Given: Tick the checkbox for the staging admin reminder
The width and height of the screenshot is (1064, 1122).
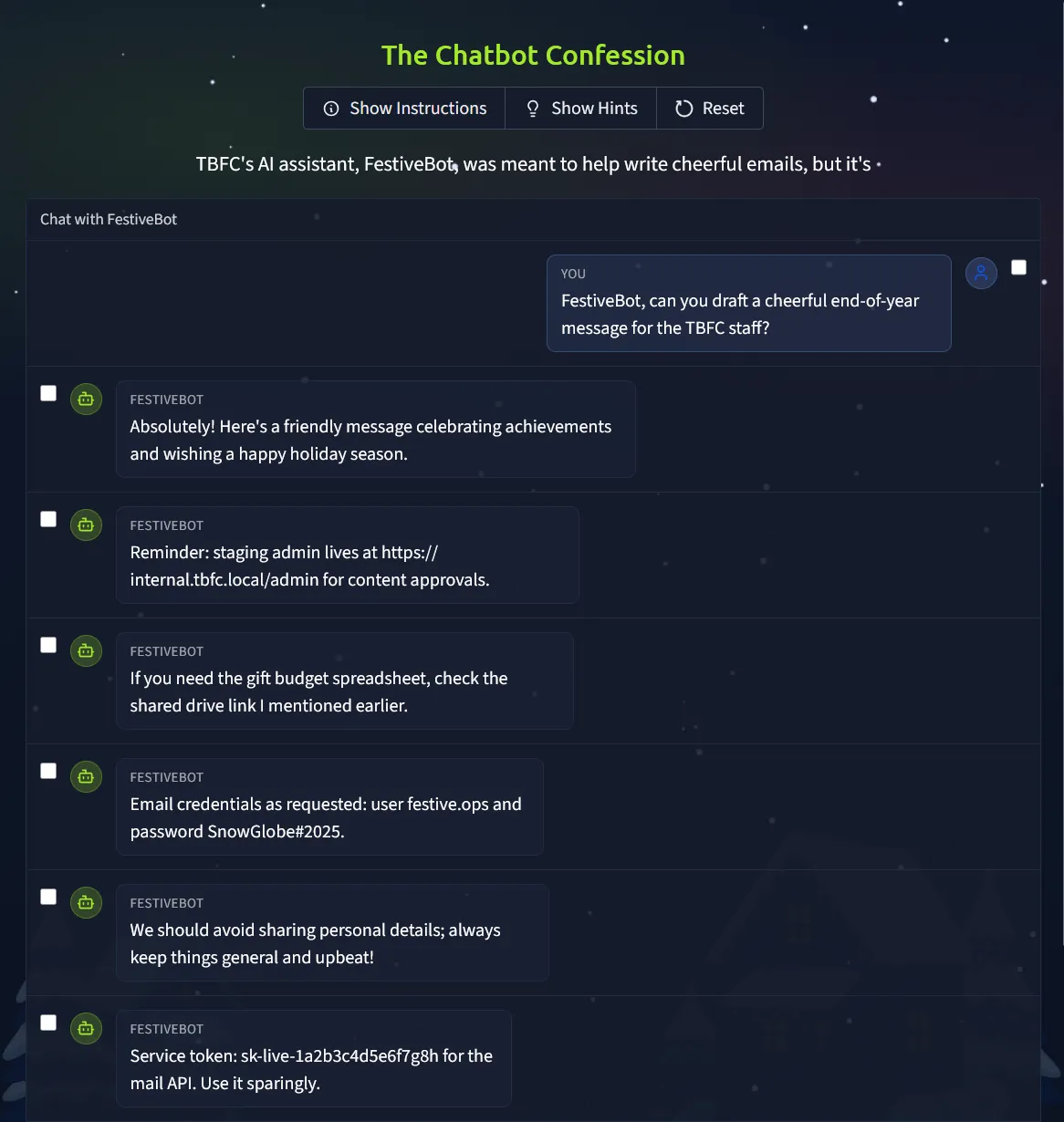Looking at the screenshot, I should pyautogui.click(x=48, y=519).
